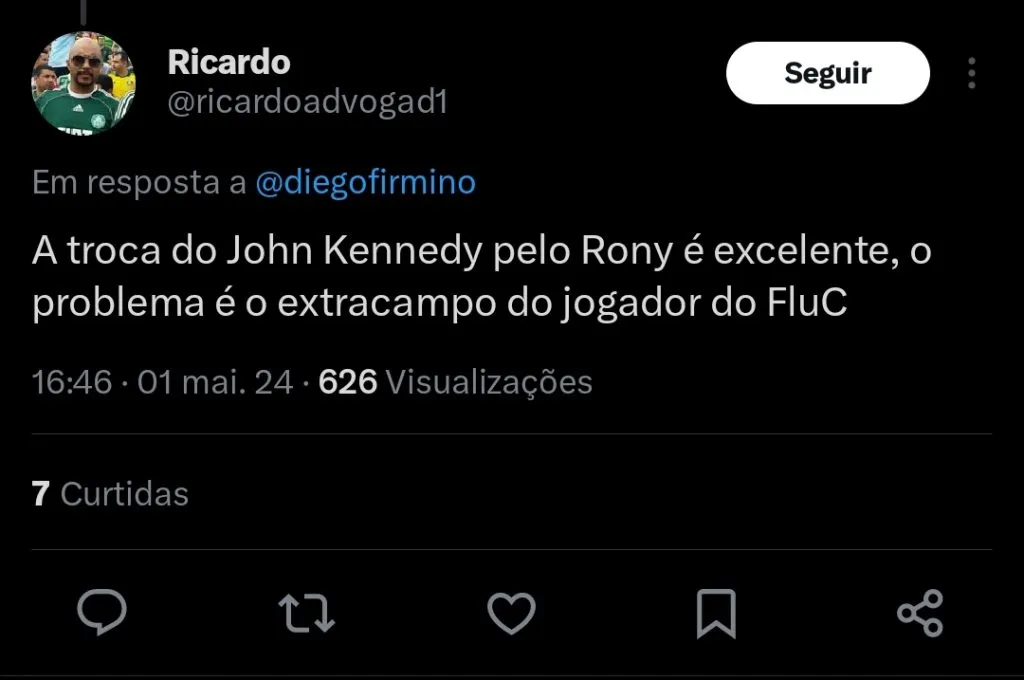Like the tweet with the heart icon
This screenshot has height=680, width=1024.
pyautogui.click(x=511, y=613)
